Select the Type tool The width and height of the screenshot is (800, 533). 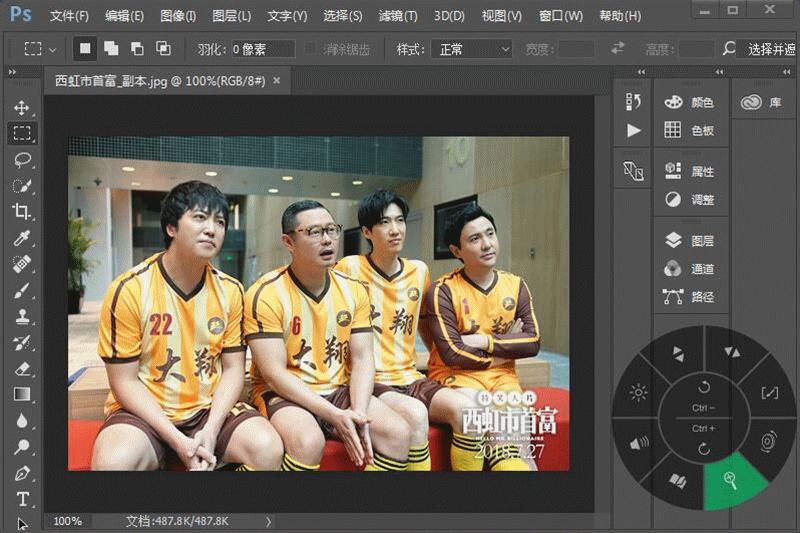(x=22, y=499)
